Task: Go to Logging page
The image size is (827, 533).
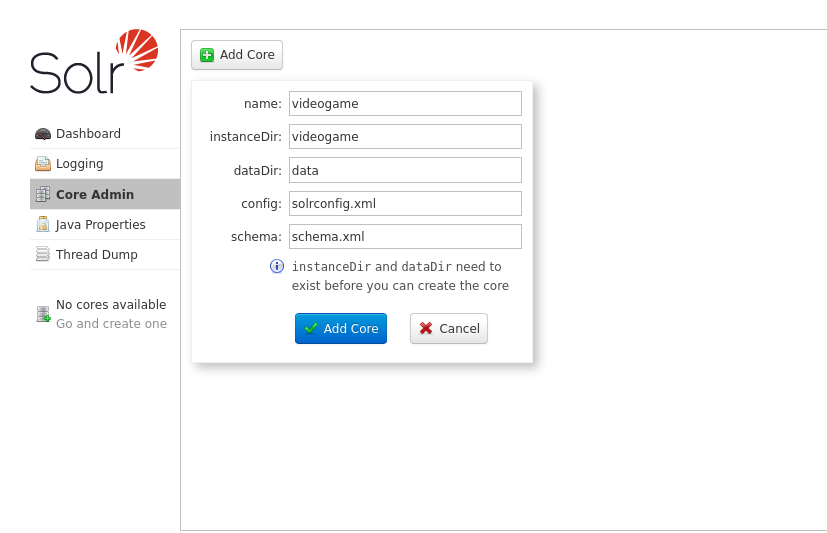Action: [x=79, y=164]
